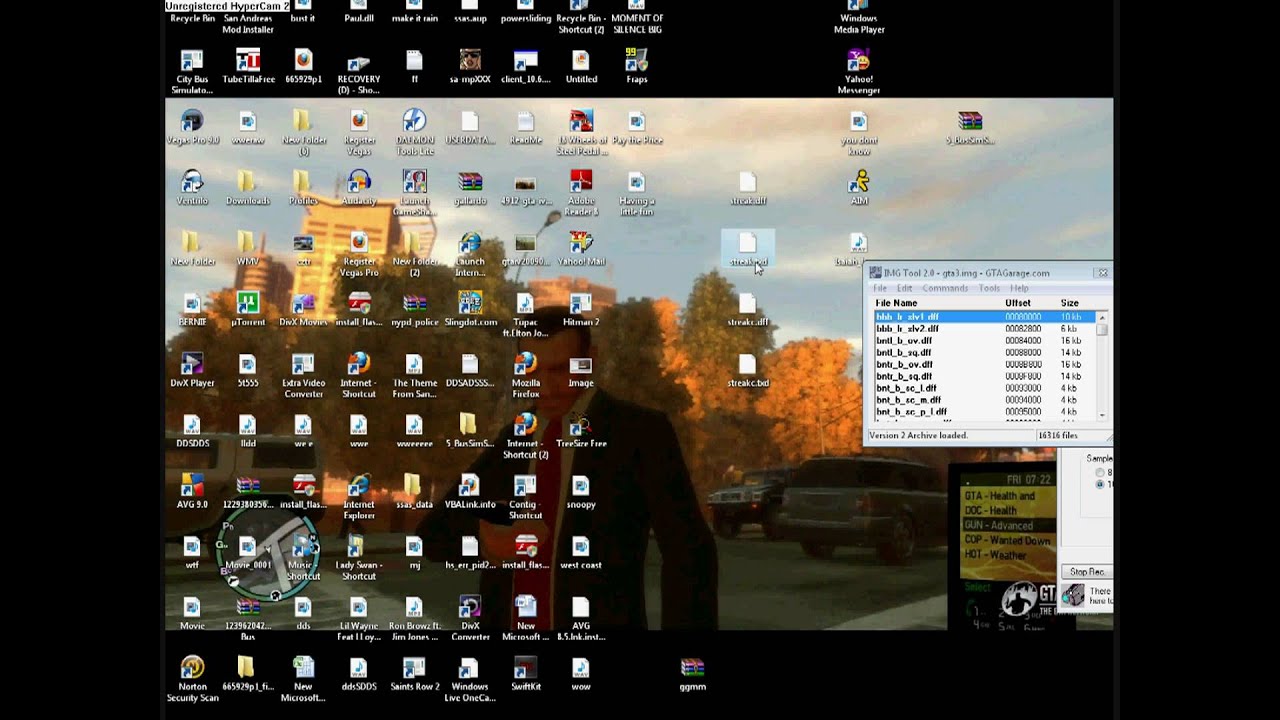Open 18 Wheels of Steel Pedal shortcut
Image resolution: width=1280 pixels, height=720 pixels.
[581, 132]
